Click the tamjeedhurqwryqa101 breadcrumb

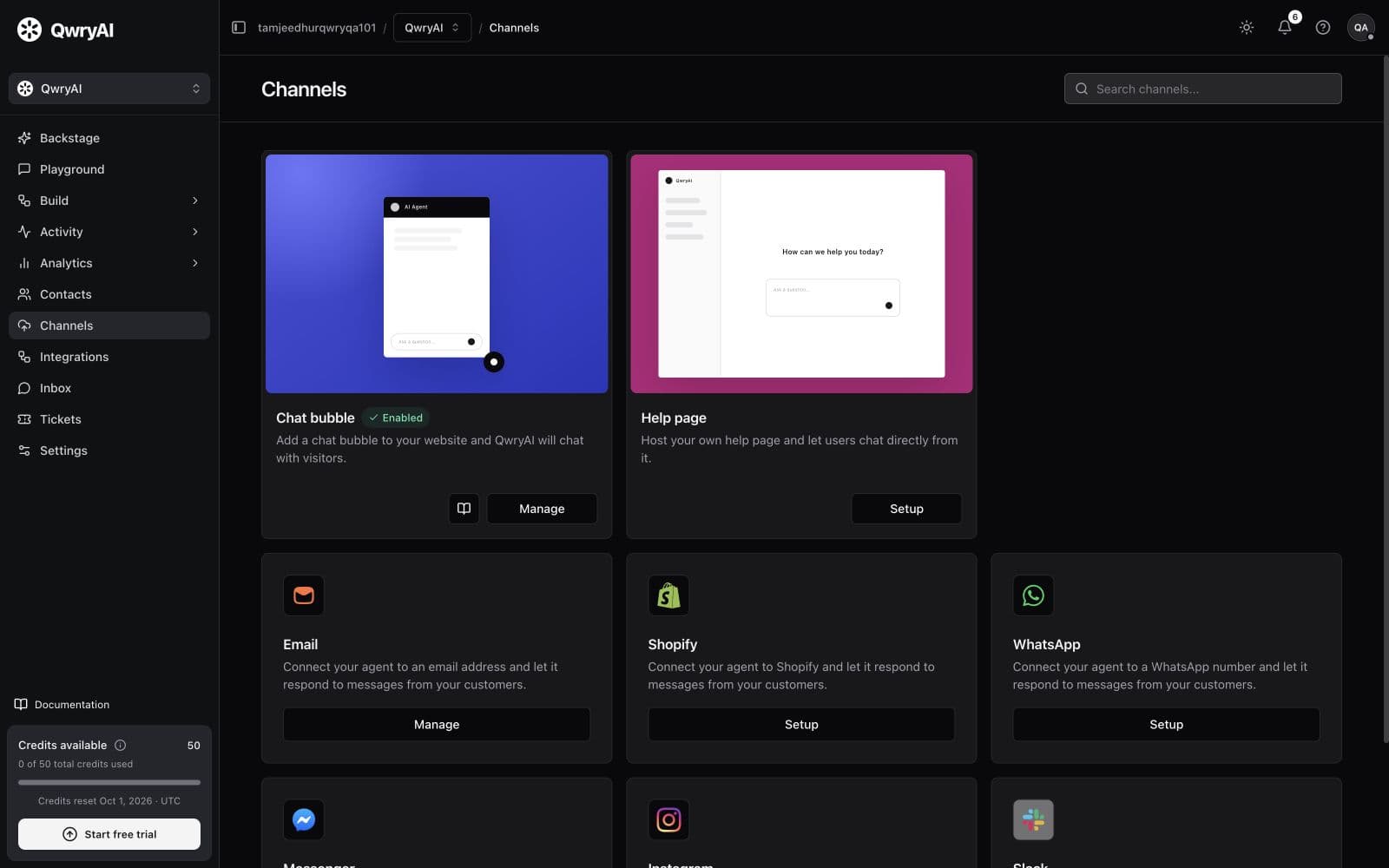tap(317, 28)
